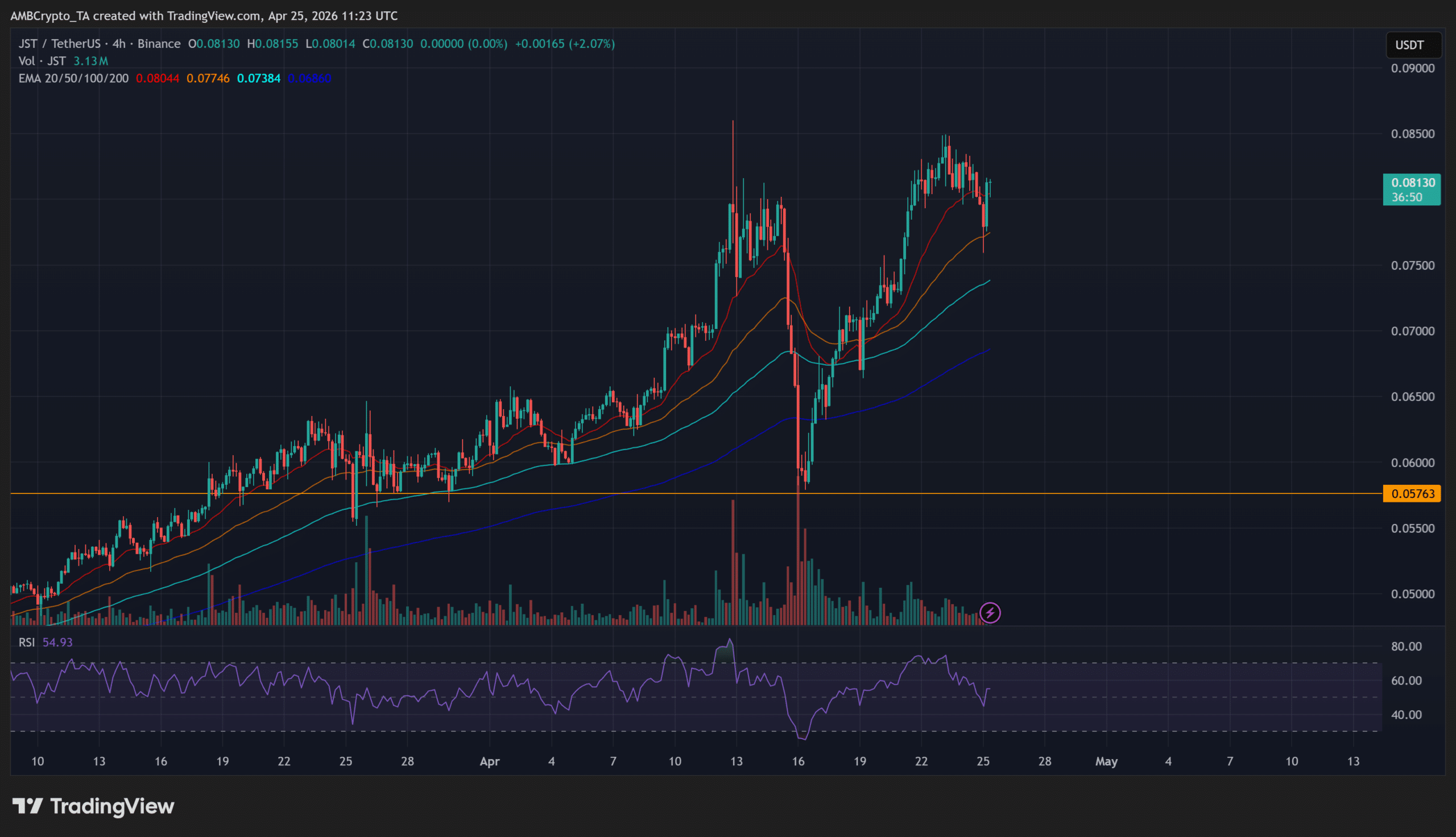Screen dimensions: 1456x837
Task: Open the USDT currency selector
Action: pyautogui.click(x=1413, y=45)
